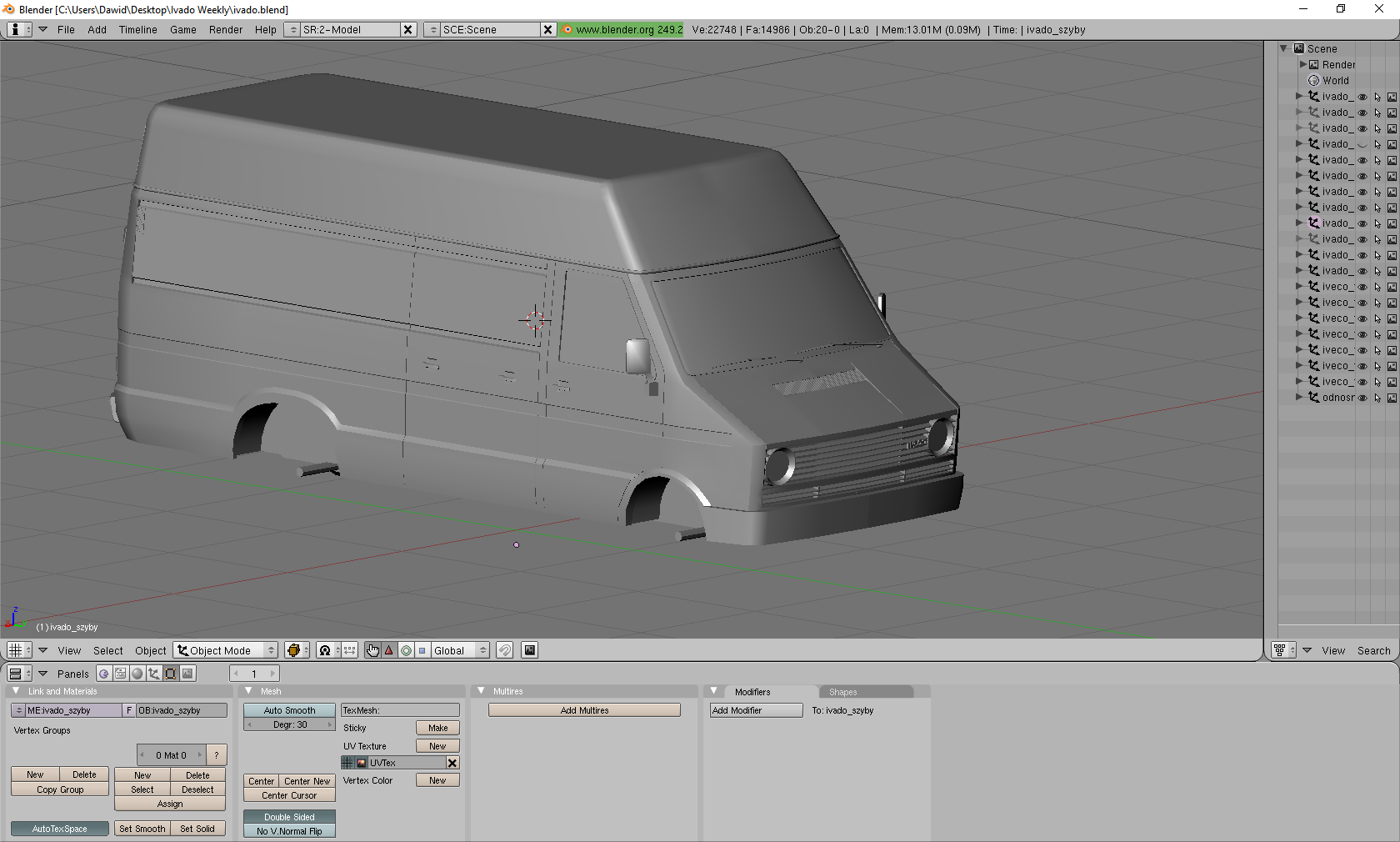Delete the UVTex layer with X button

pos(452,763)
